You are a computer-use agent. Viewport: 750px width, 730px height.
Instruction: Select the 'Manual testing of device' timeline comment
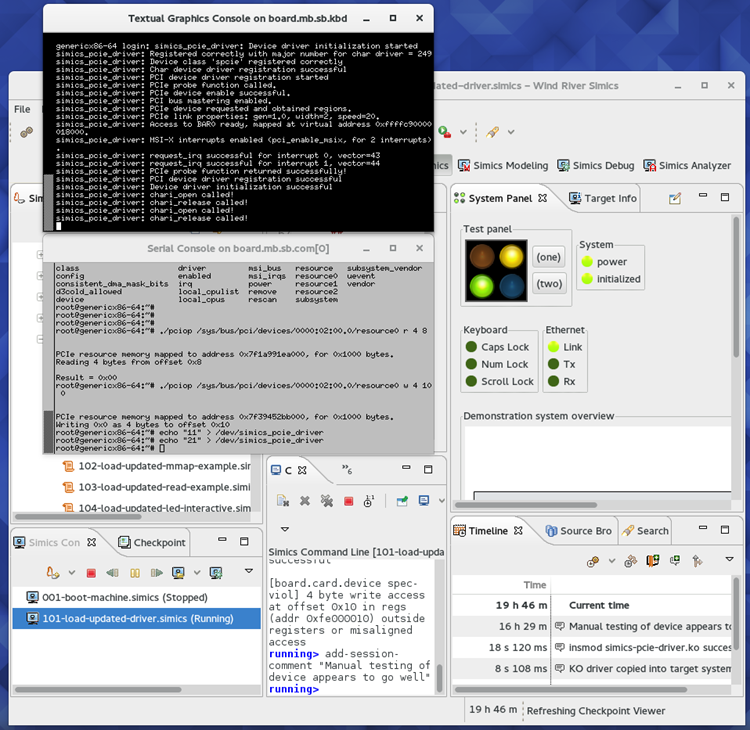pos(592,626)
